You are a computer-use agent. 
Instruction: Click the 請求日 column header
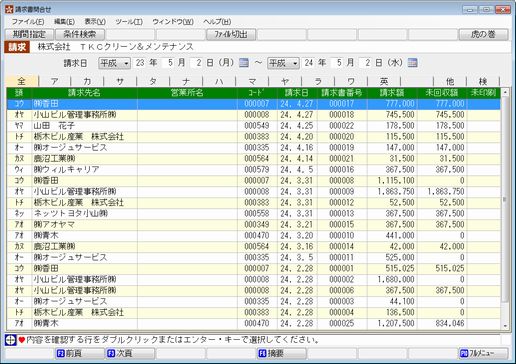[x=297, y=93]
